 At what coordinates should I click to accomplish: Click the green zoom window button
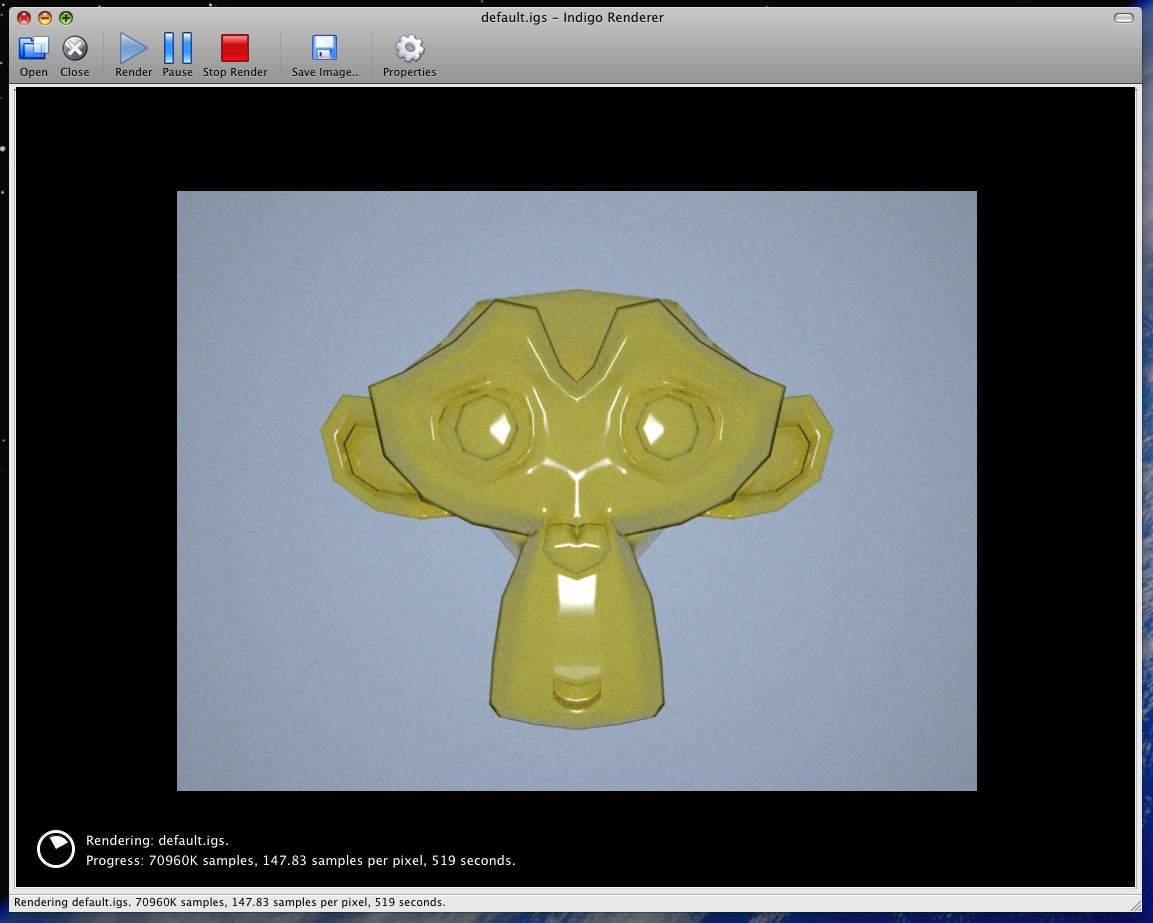coord(66,18)
